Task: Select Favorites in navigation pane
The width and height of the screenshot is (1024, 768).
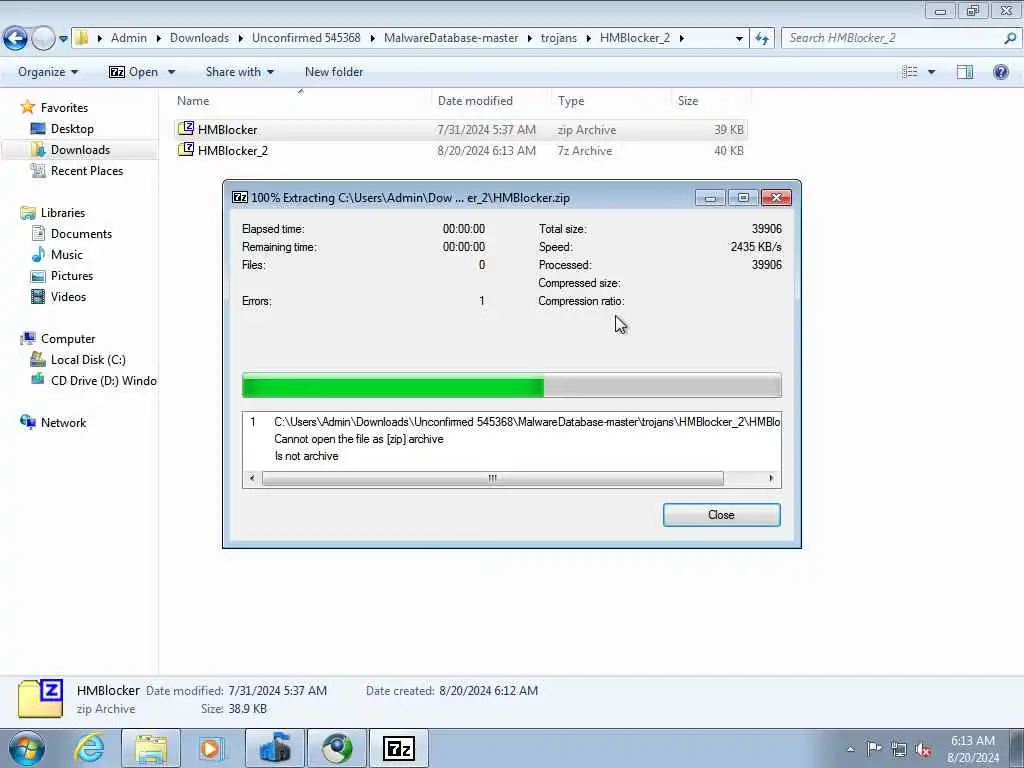Action: click(x=64, y=108)
